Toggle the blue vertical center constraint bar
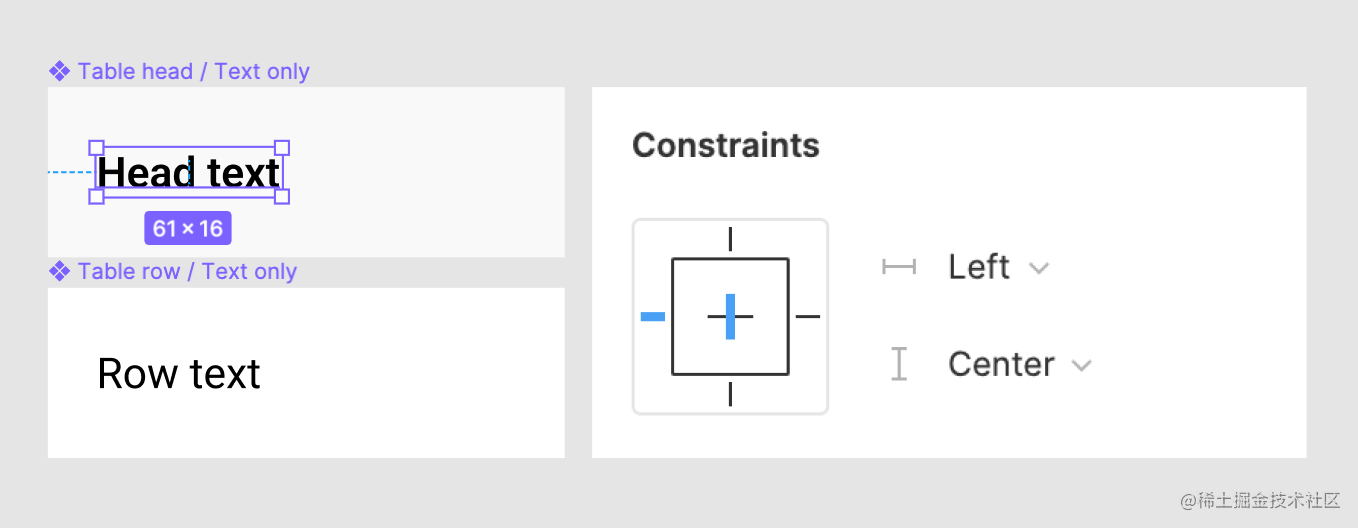1358x528 pixels. point(730,317)
